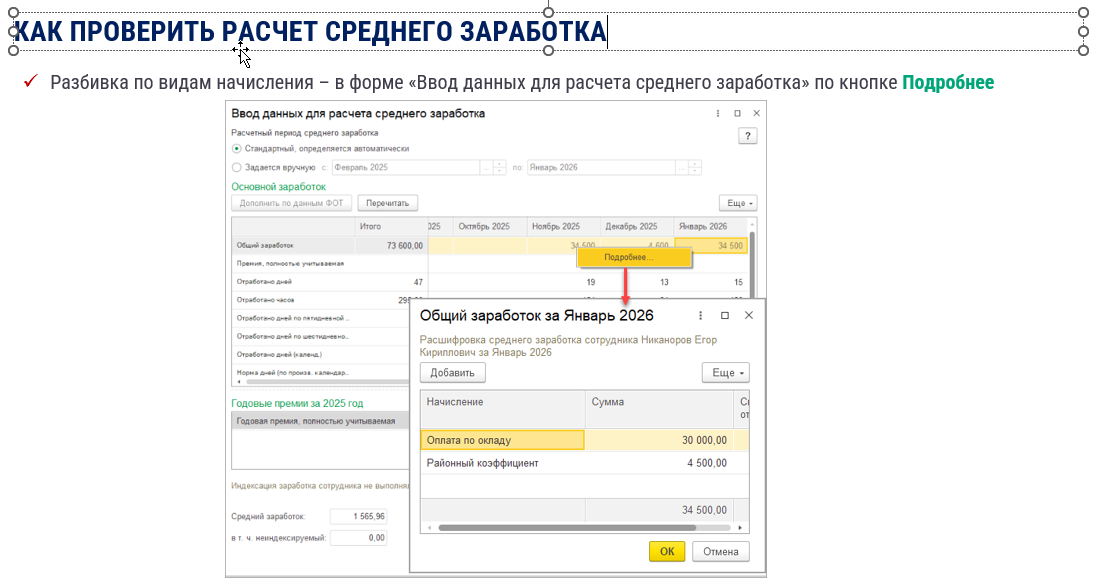
Task: Open the Еще dropdown in main form
Action: [x=739, y=203]
